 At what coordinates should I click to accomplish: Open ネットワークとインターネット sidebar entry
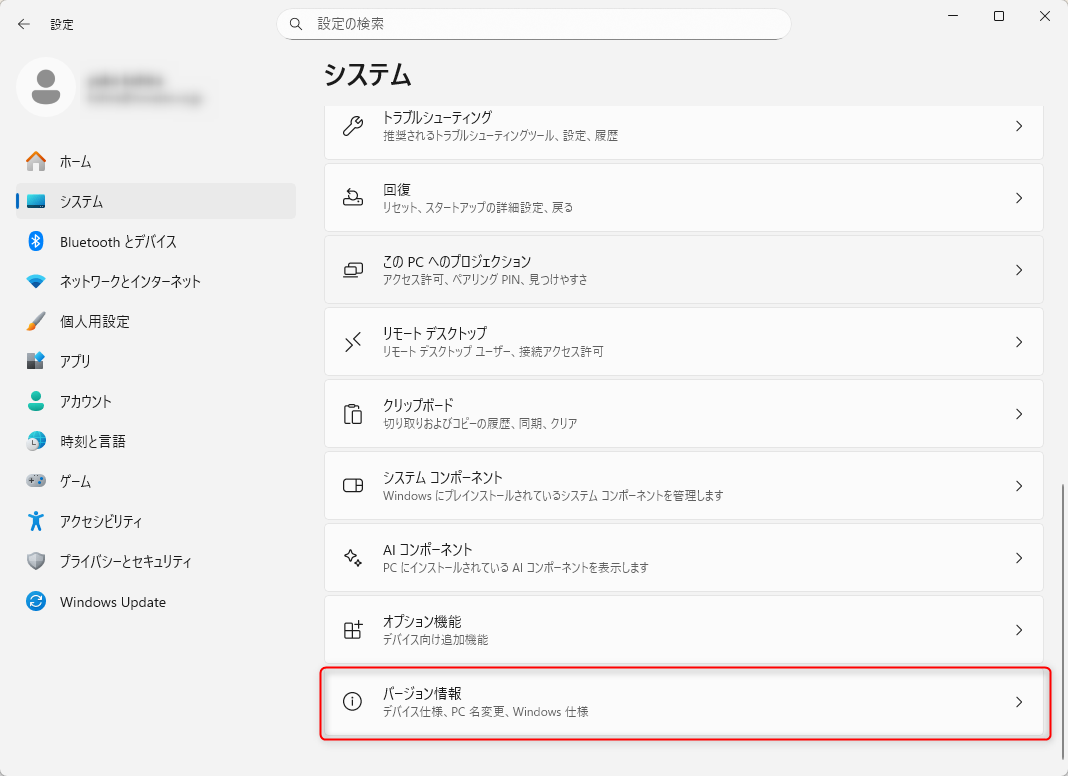click(156, 281)
